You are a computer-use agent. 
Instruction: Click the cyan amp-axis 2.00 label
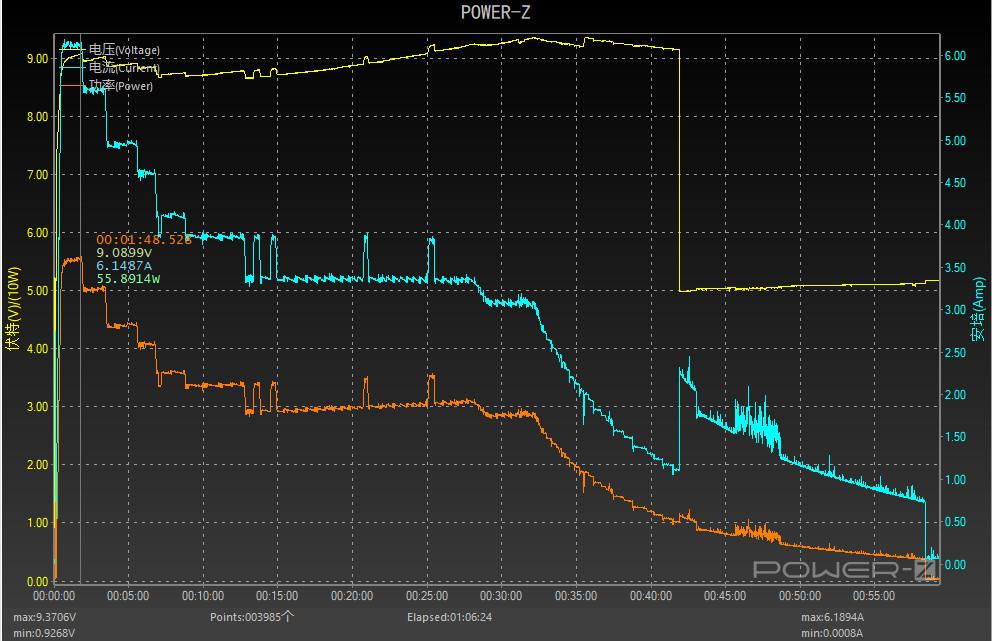point(955,395)
